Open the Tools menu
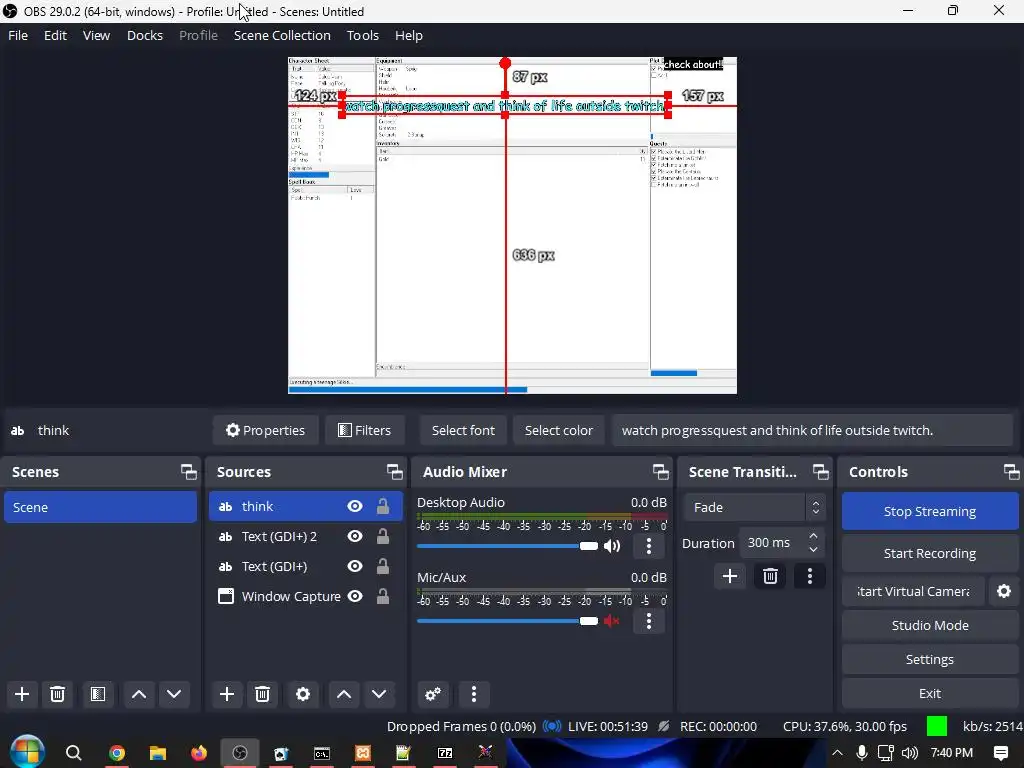Screen dimensions: 1024x768 (362, 35)
